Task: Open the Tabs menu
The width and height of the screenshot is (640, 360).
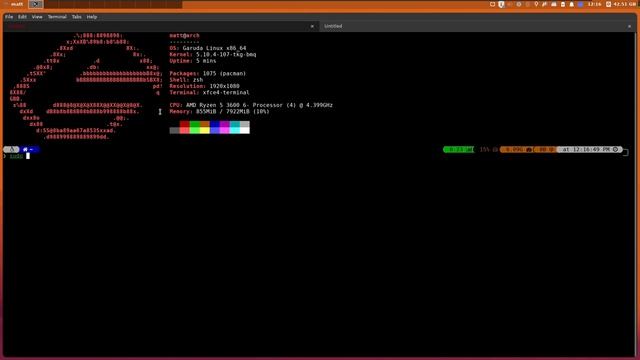Action: (x=77, y=17)
